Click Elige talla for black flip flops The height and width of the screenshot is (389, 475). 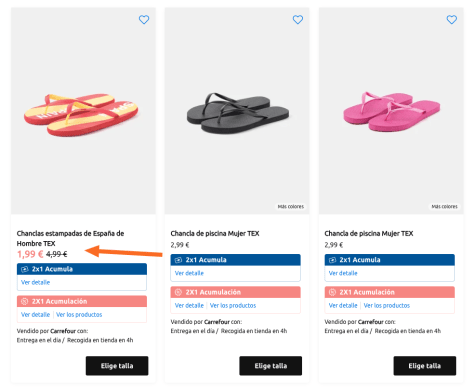pyautogui.click(x=271, y=366)
